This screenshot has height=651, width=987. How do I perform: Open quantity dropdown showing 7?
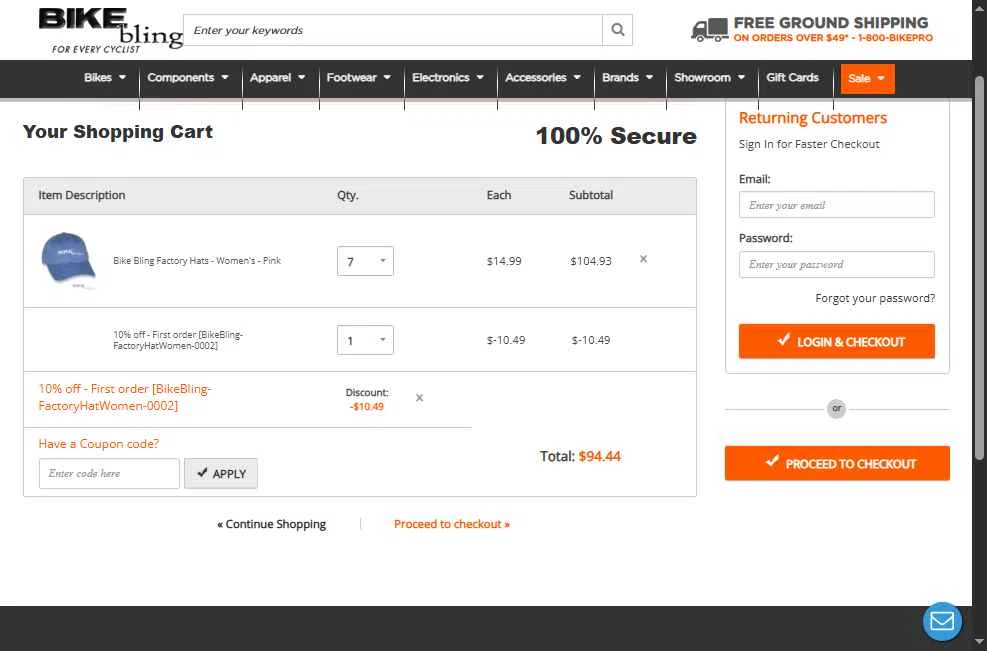coord(365,261)
